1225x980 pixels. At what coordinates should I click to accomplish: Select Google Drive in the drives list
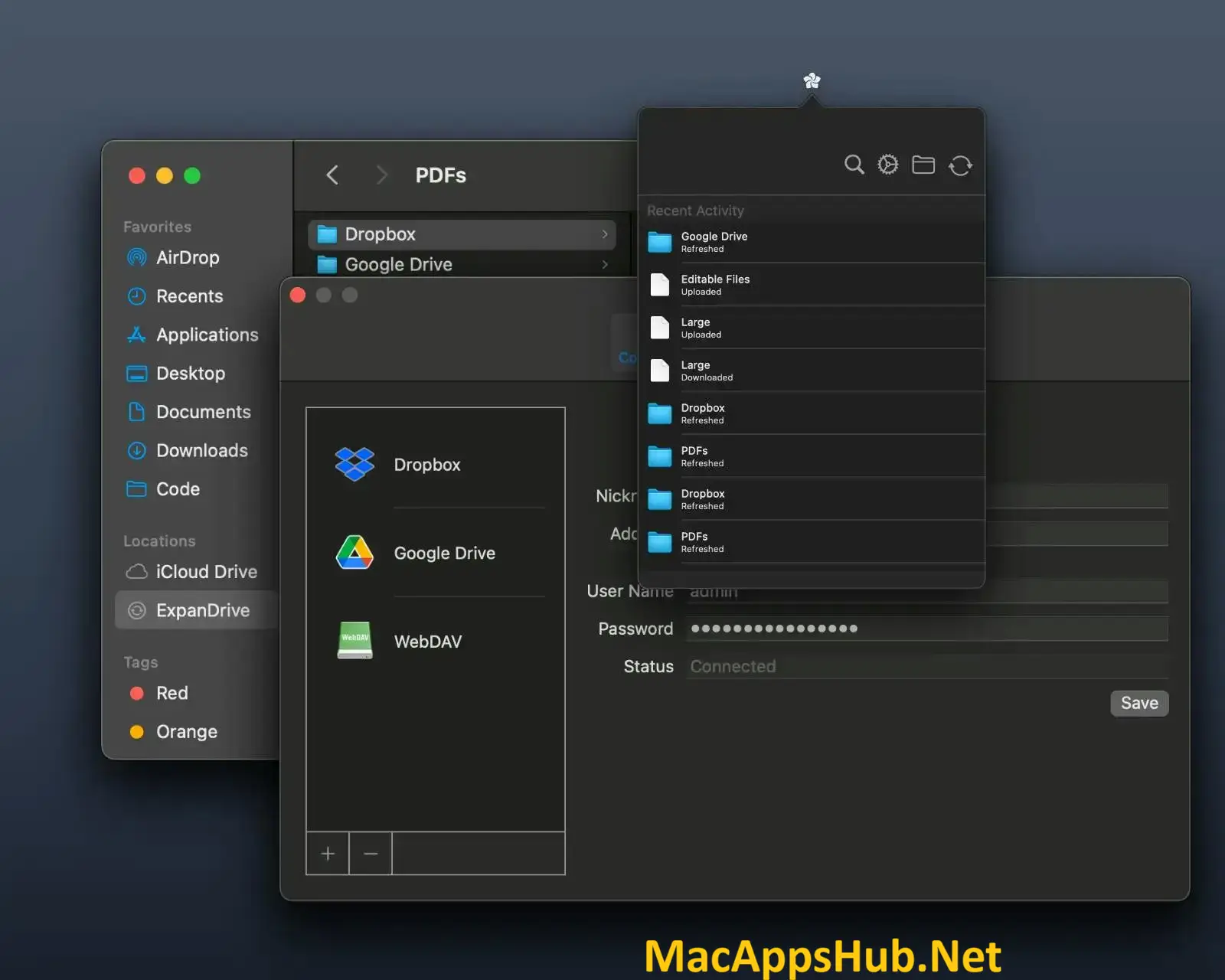click(x=436, y=553)
